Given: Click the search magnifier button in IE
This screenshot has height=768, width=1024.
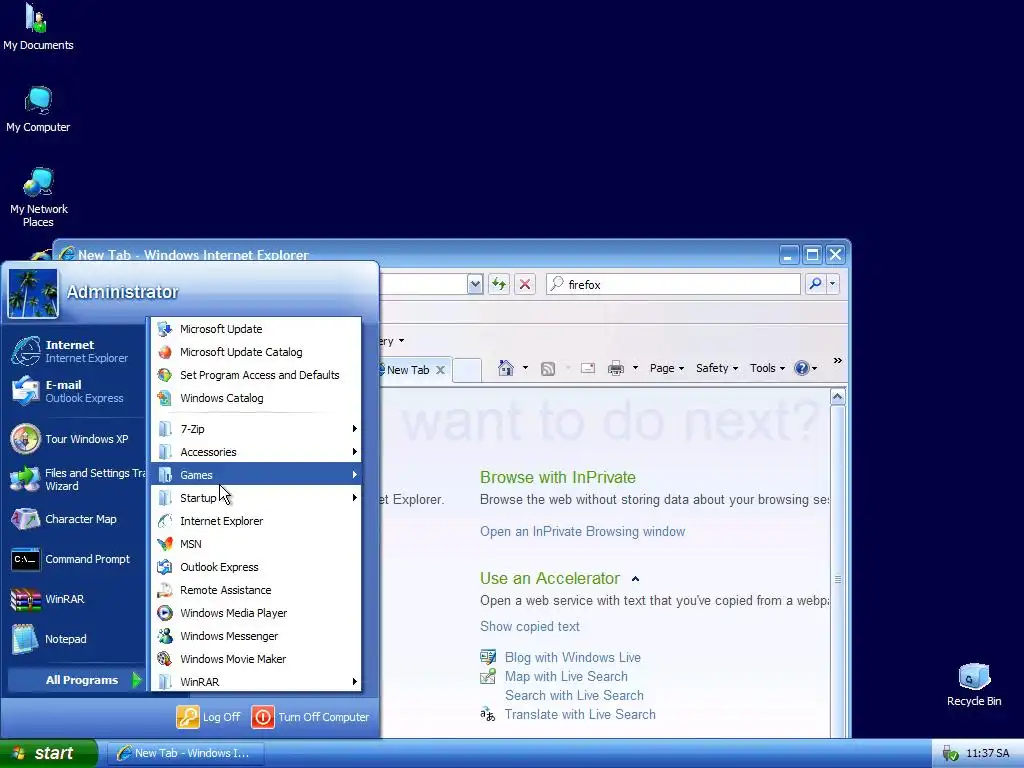Looking at the screenshot, I should pos(815,284).
